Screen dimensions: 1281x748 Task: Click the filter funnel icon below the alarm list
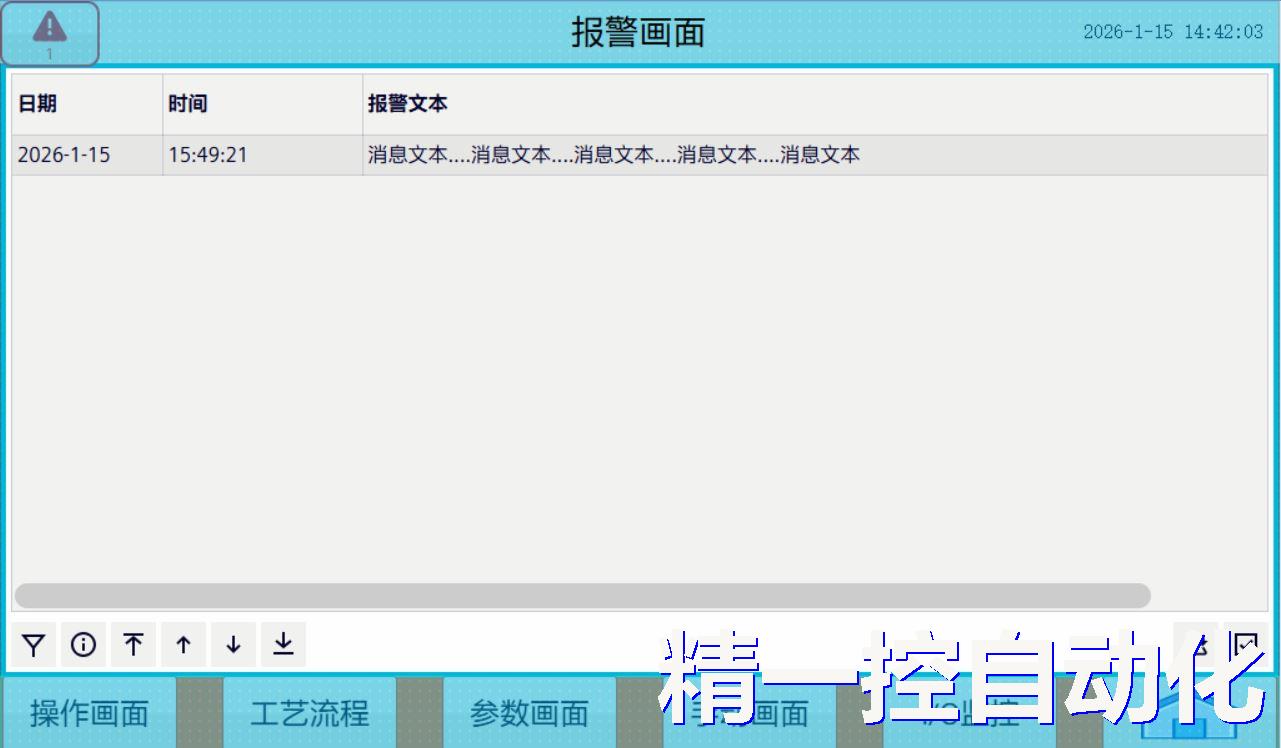(34, 644)
